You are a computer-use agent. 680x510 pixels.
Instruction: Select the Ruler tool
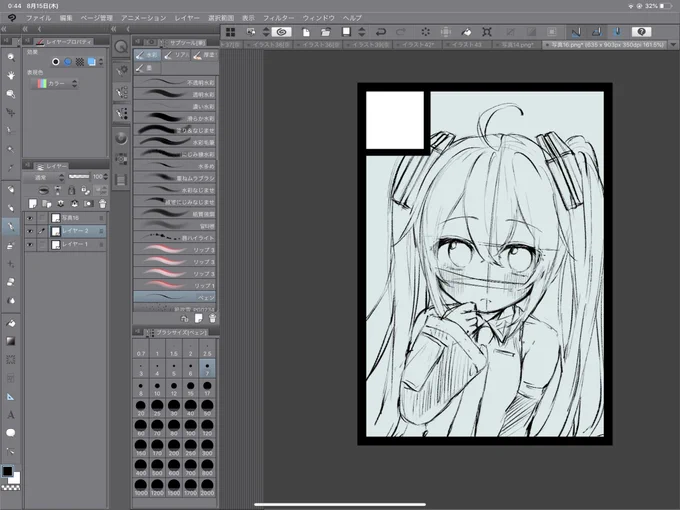coord(11,397)
